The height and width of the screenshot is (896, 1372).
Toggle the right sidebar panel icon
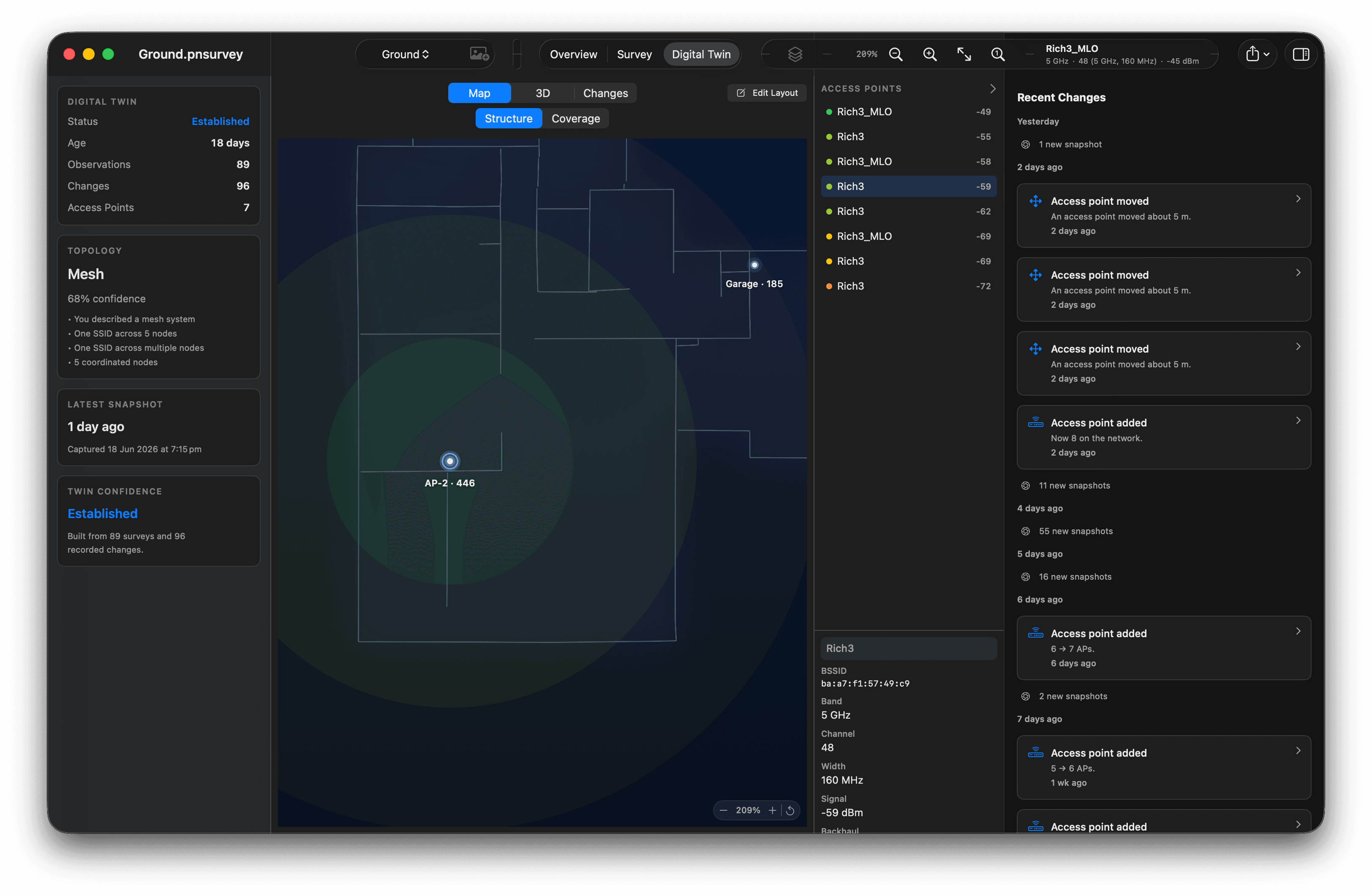pyautogui.click(x=1301, y=54)
